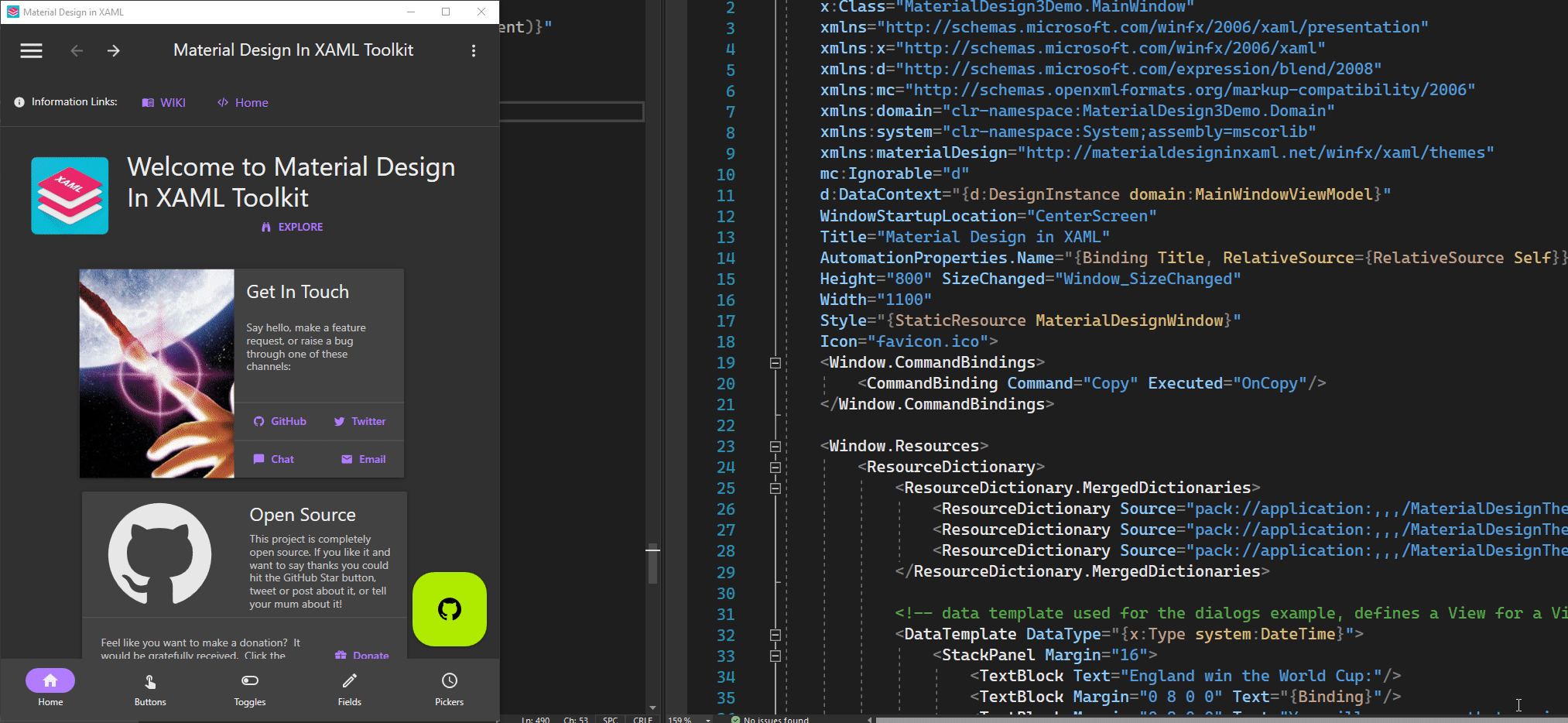Collapse Window.Resources region at line 23

coord(775,447)
